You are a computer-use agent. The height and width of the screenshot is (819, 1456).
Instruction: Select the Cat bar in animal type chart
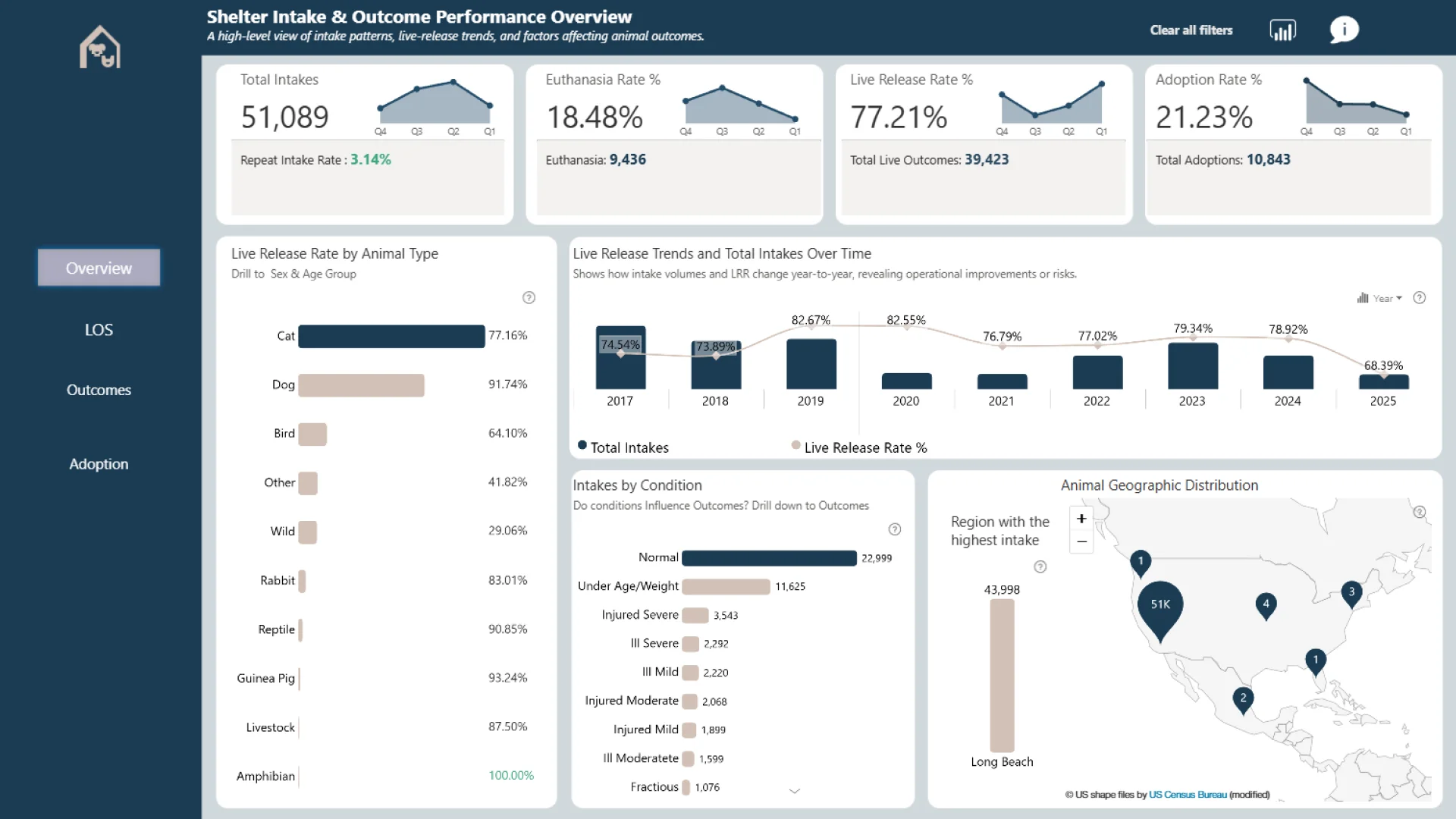coord(391,336)
